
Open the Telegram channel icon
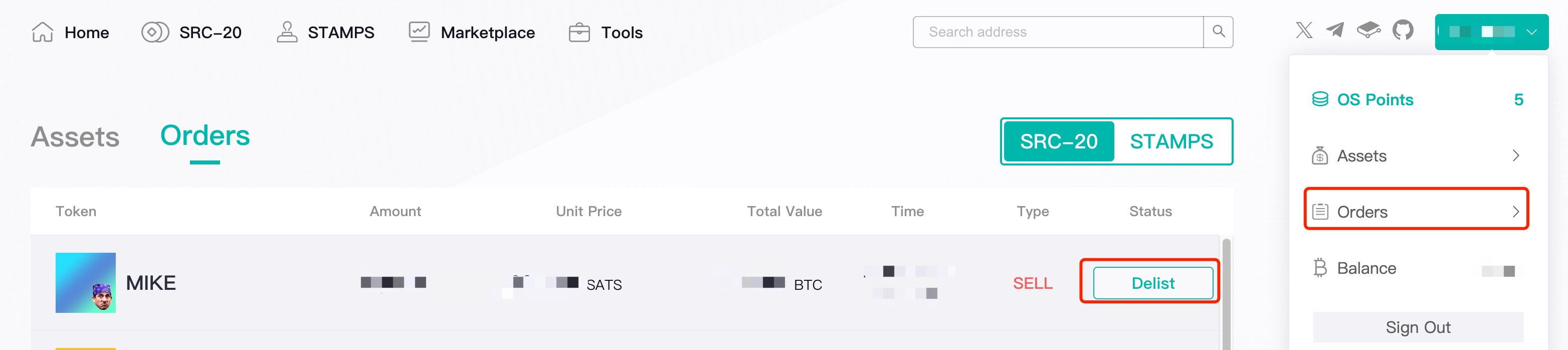[x=1335, y=31]
